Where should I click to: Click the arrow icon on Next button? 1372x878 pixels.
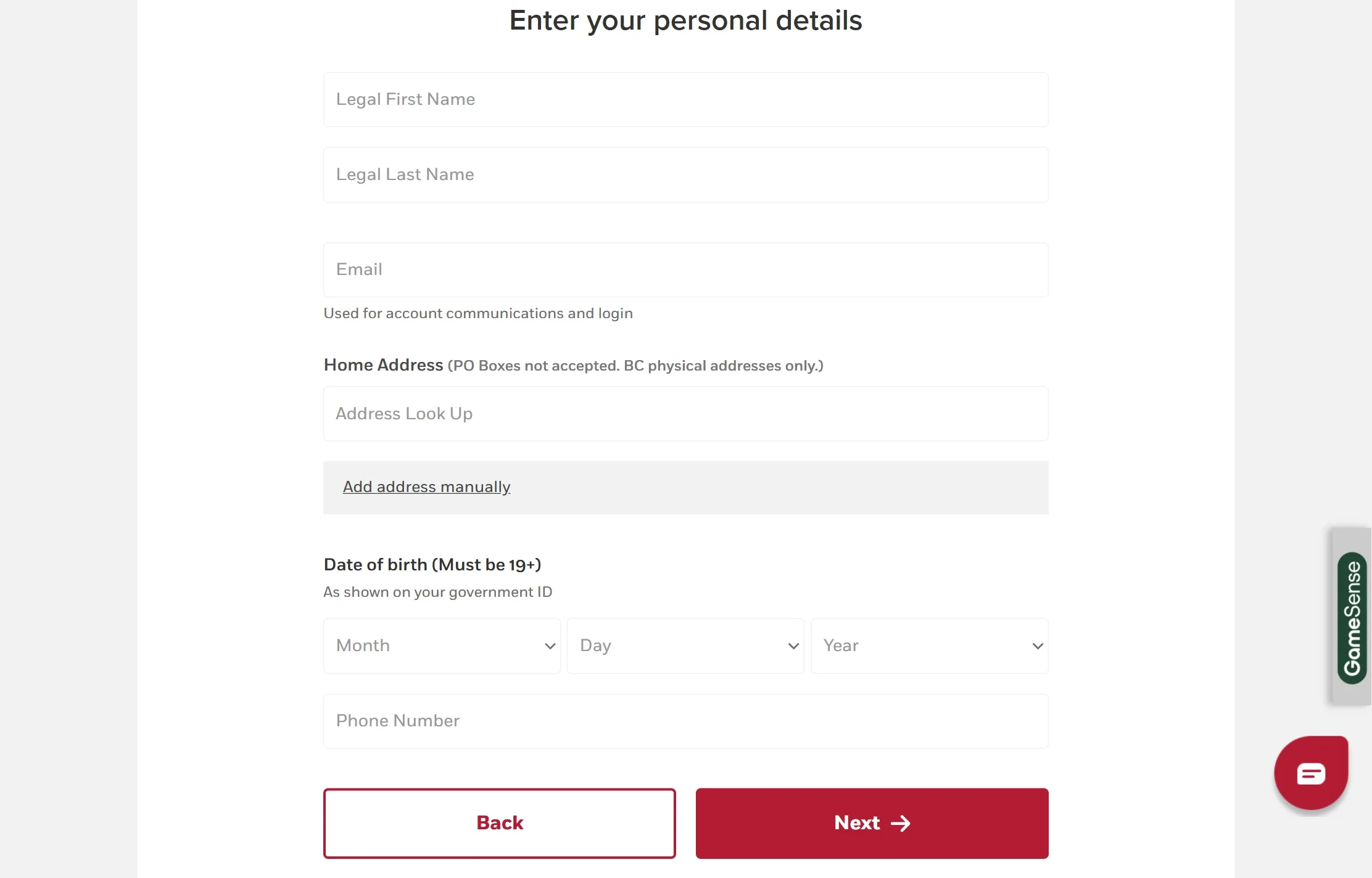[x=901, y=824]
